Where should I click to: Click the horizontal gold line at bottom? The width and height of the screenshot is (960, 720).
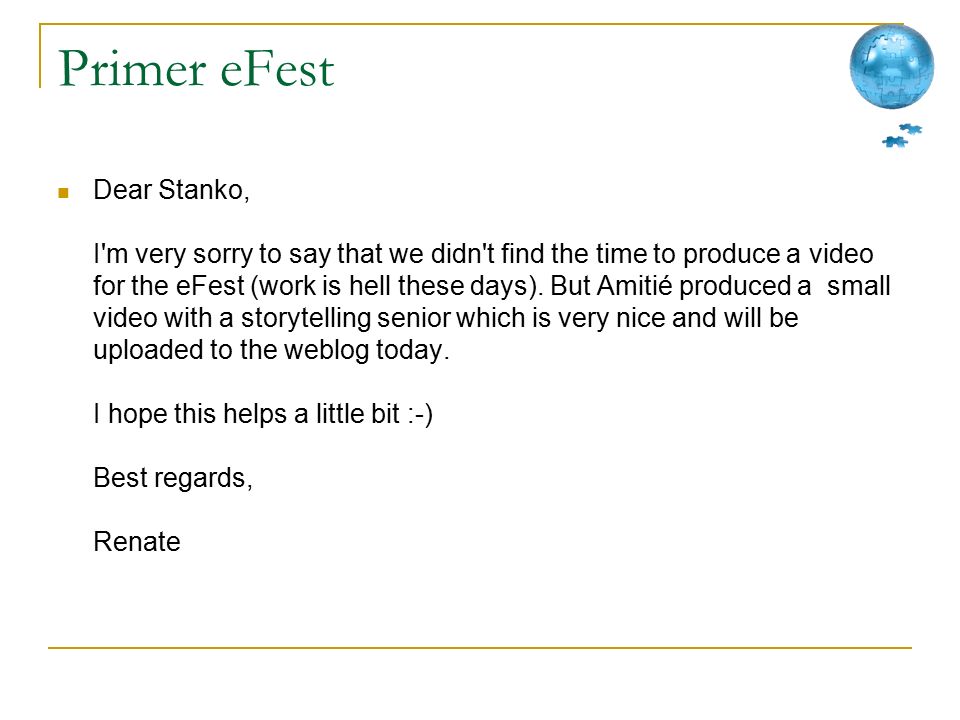[479, 647]
